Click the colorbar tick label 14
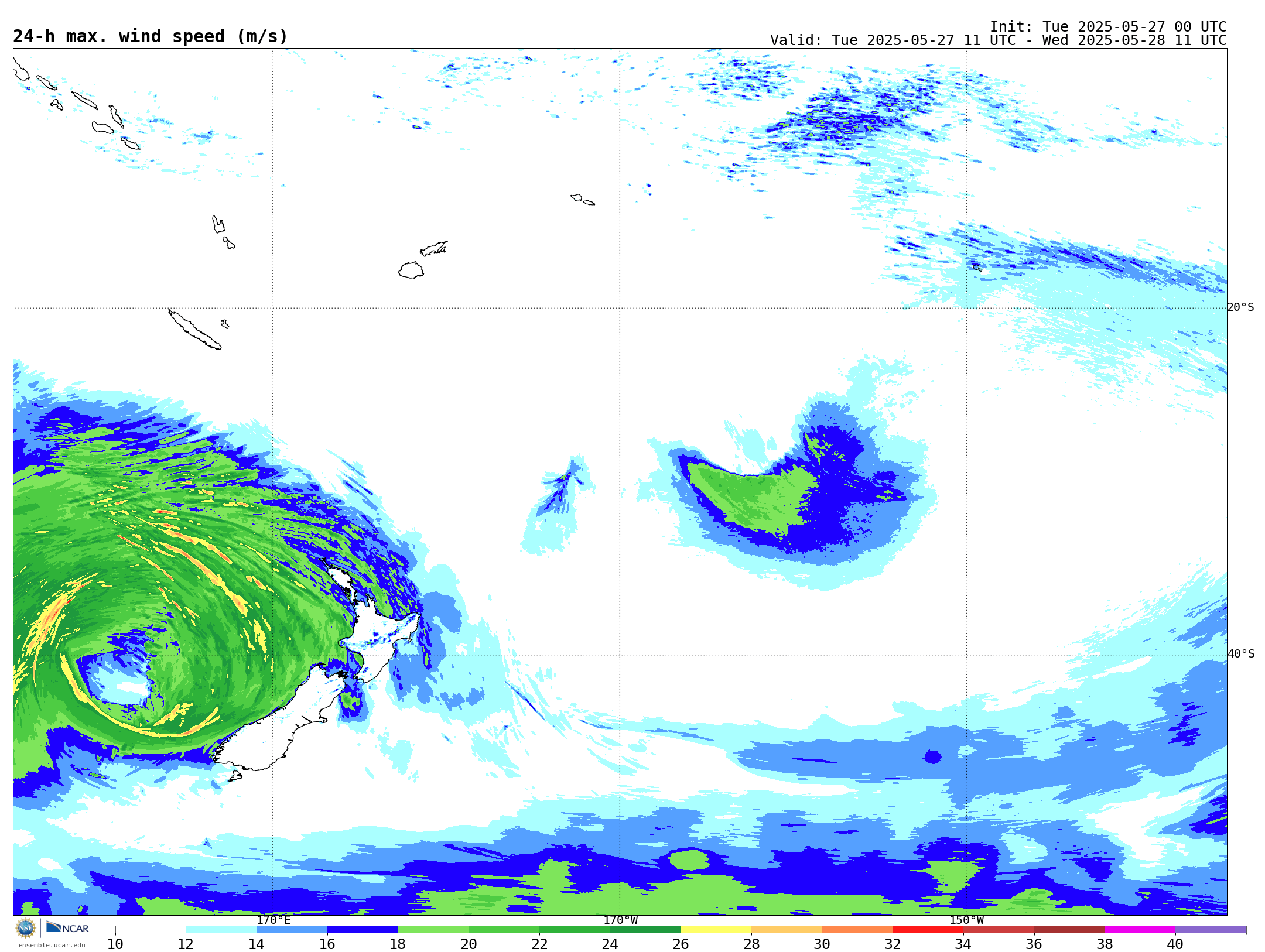1265x952 pixels. pos(257,944)
